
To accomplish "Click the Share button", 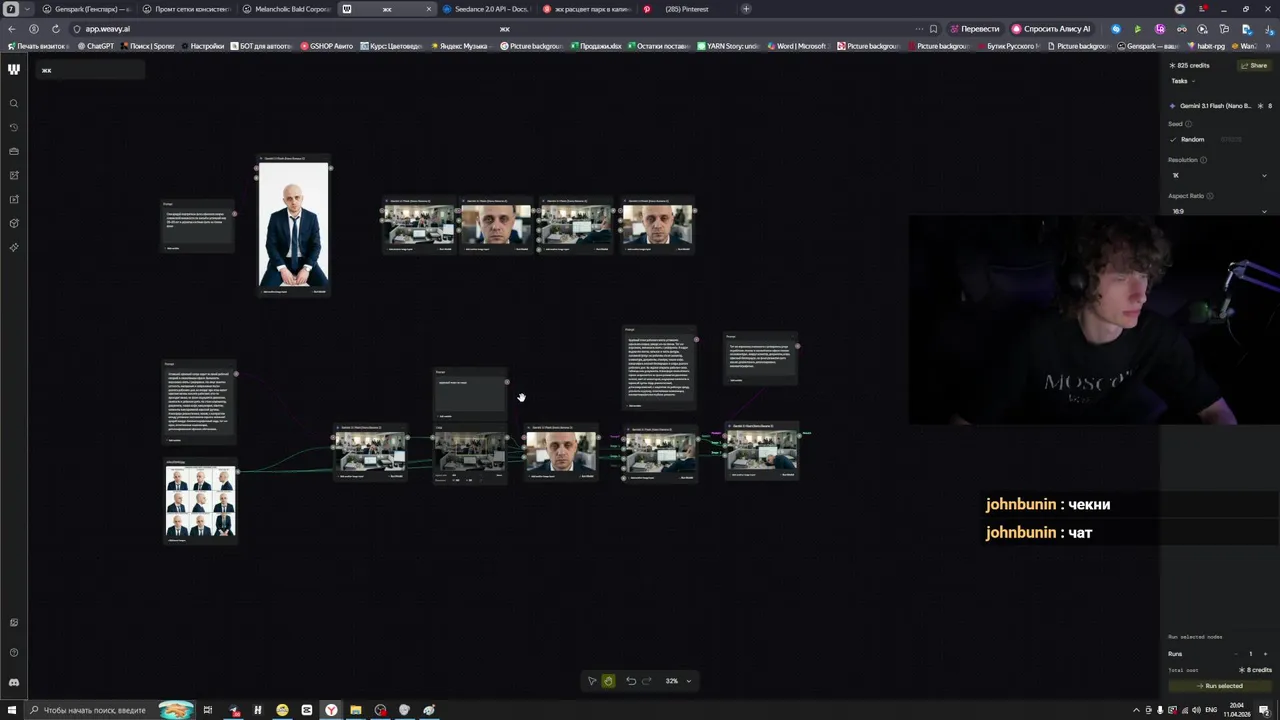I will click(1254, 65).
